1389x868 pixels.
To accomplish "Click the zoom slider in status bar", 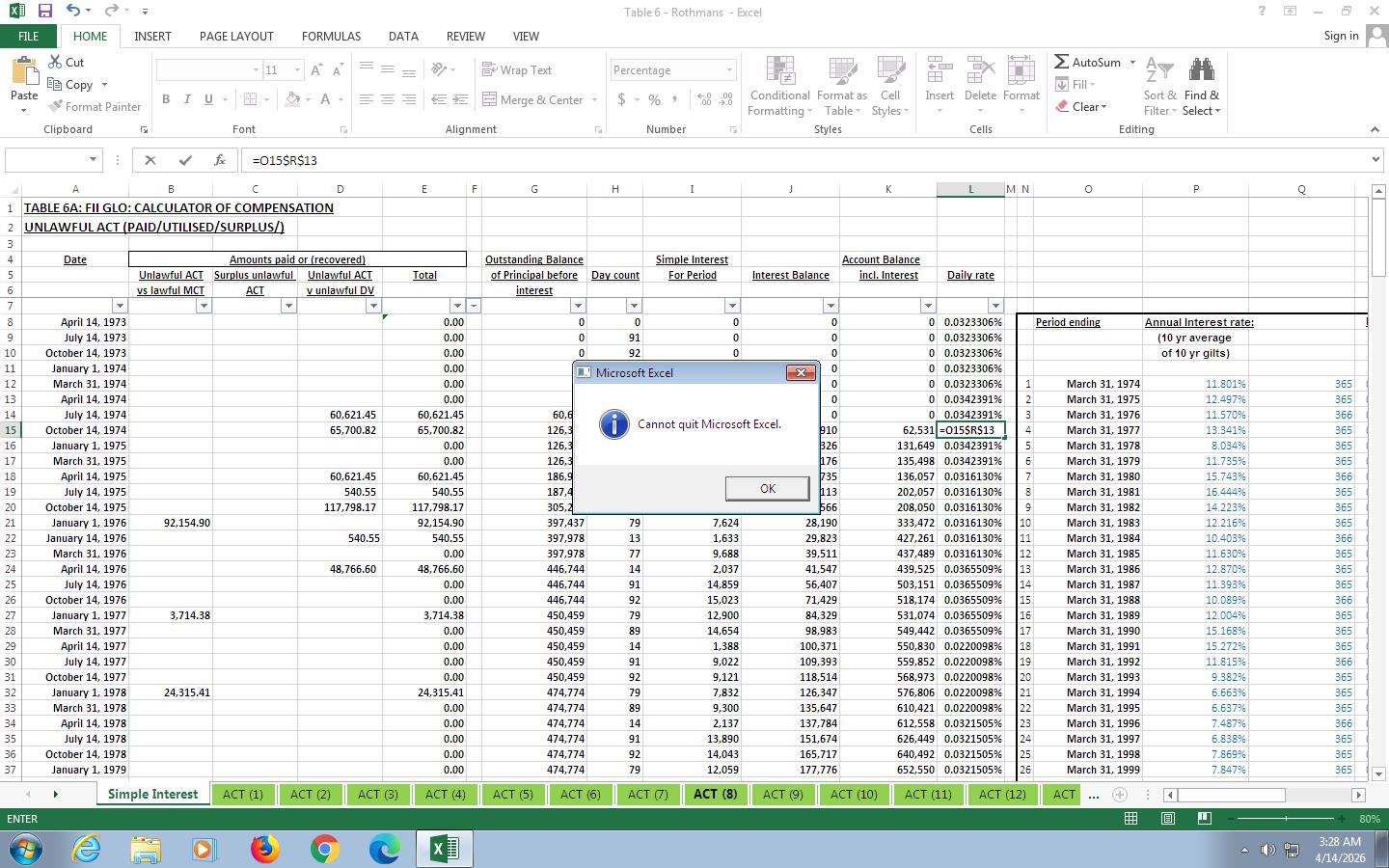I will 1286,819.
